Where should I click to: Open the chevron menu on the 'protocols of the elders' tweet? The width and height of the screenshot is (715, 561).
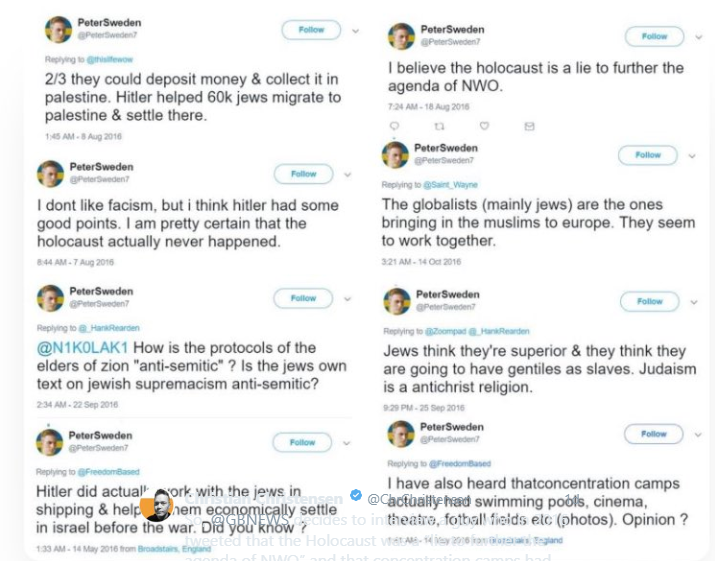pos(348,298)
